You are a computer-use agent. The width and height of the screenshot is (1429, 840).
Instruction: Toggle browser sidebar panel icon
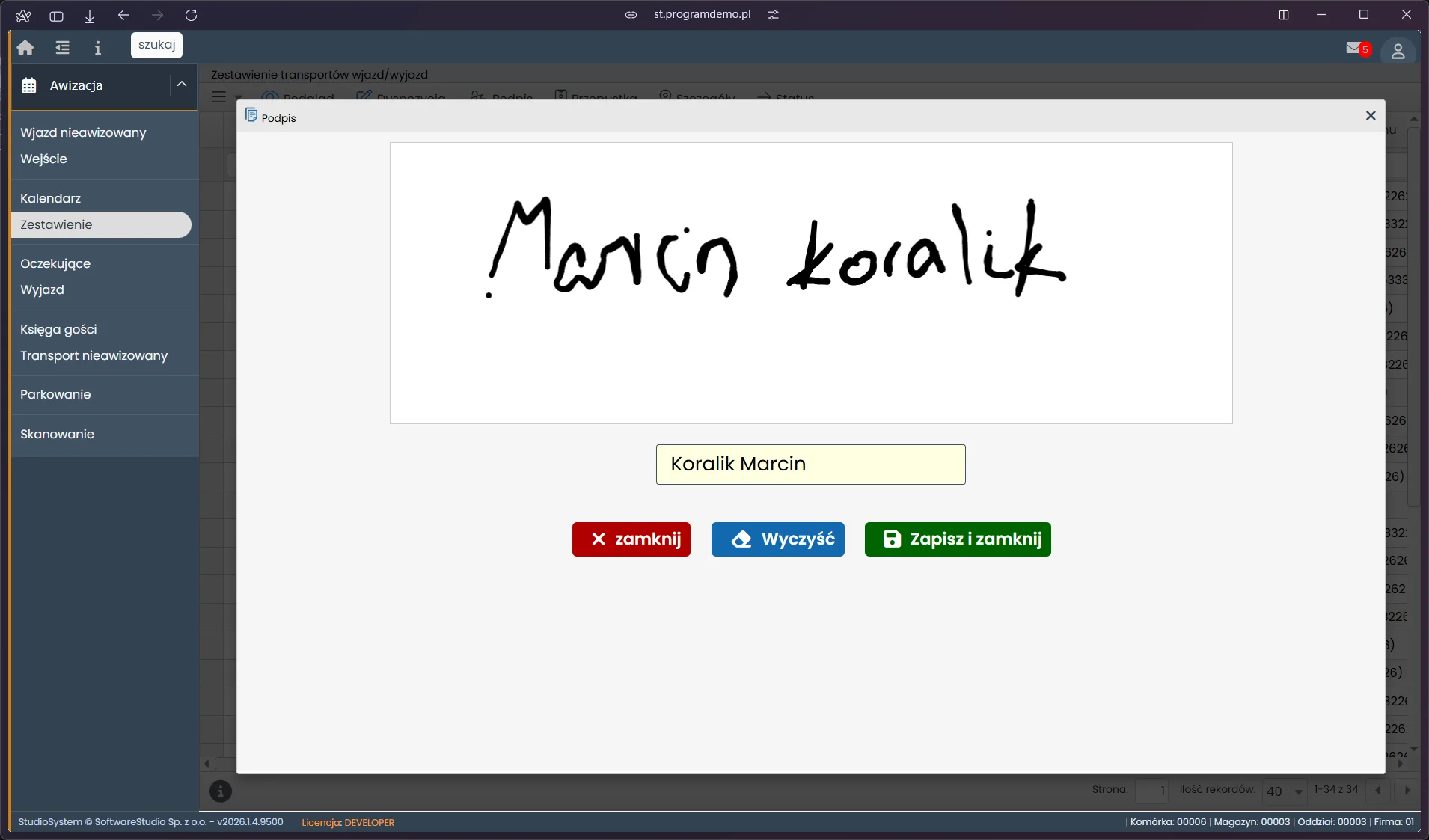[x=56, y=15]
